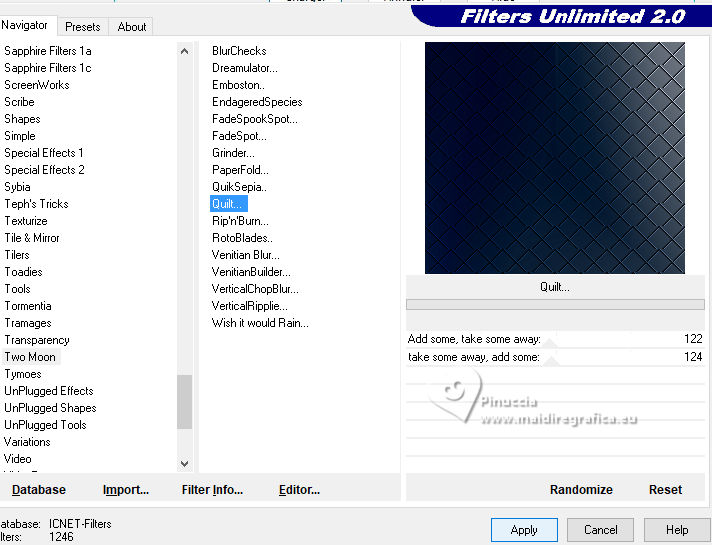Select Tramages category
This screenshot has width=712, height=545.
[28, 323]
